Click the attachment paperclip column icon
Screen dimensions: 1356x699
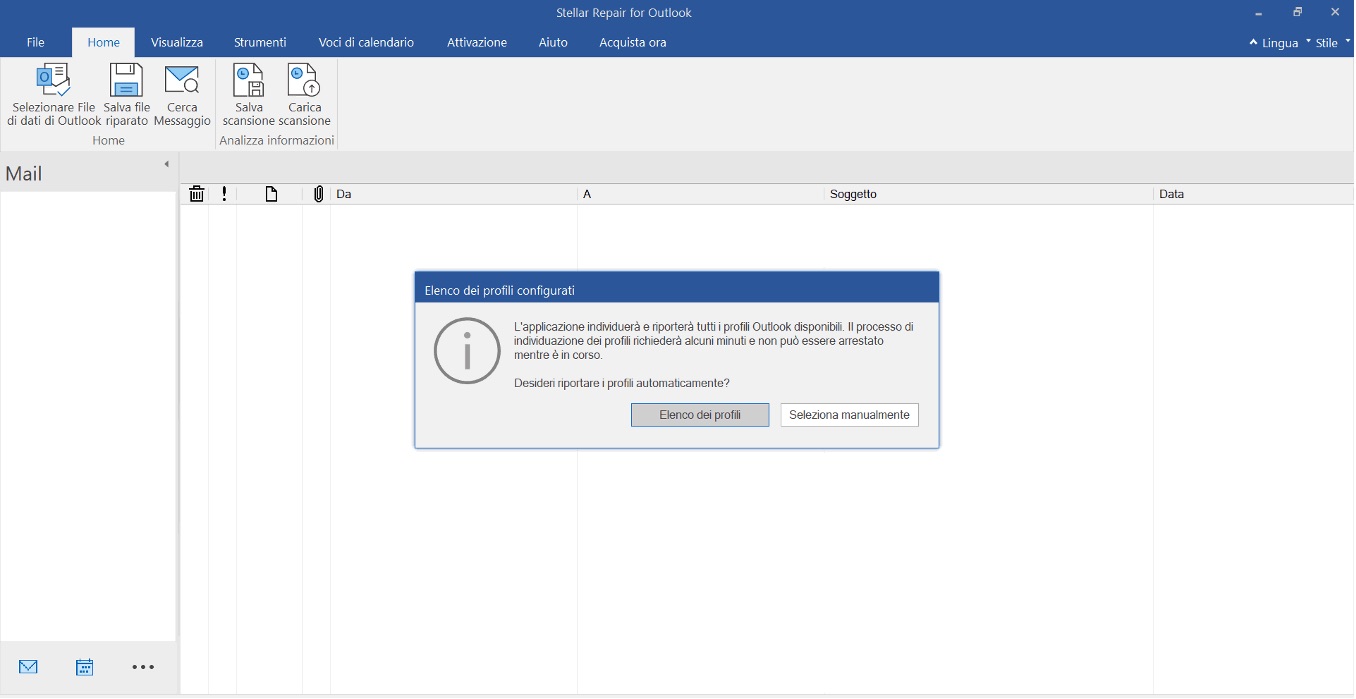[x=318, y=194]
